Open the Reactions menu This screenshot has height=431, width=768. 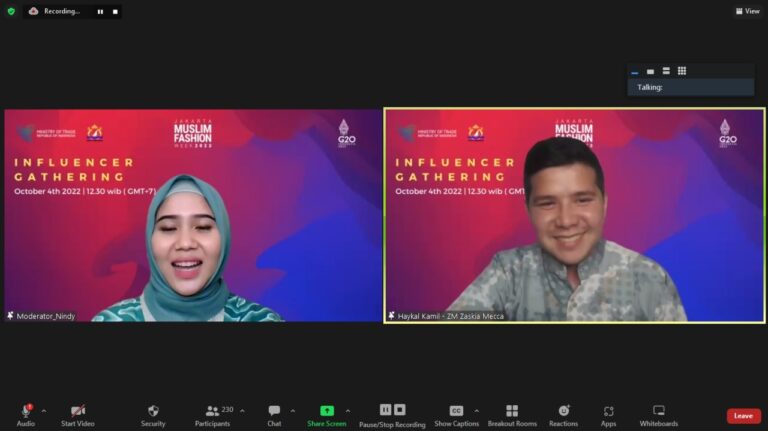[563, 411]
